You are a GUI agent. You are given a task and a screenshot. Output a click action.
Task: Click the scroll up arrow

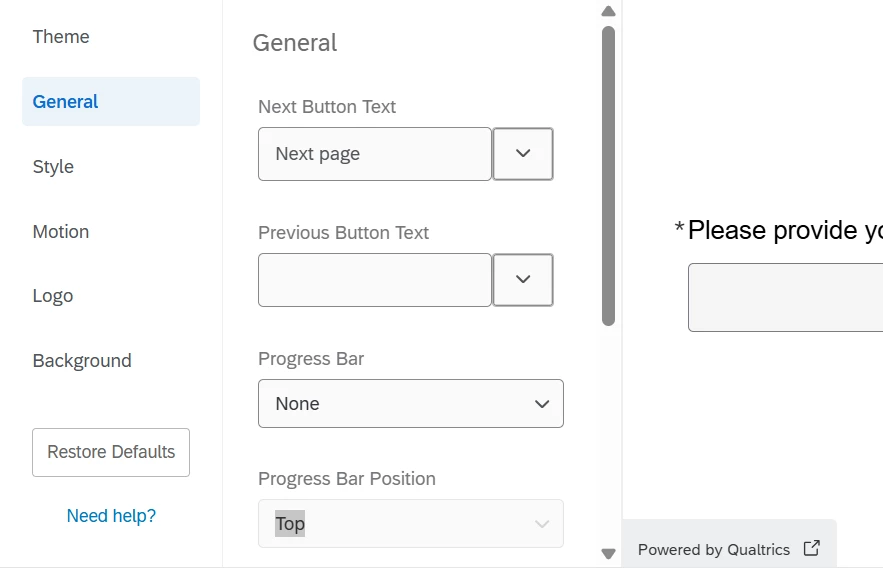coord(608,11)
